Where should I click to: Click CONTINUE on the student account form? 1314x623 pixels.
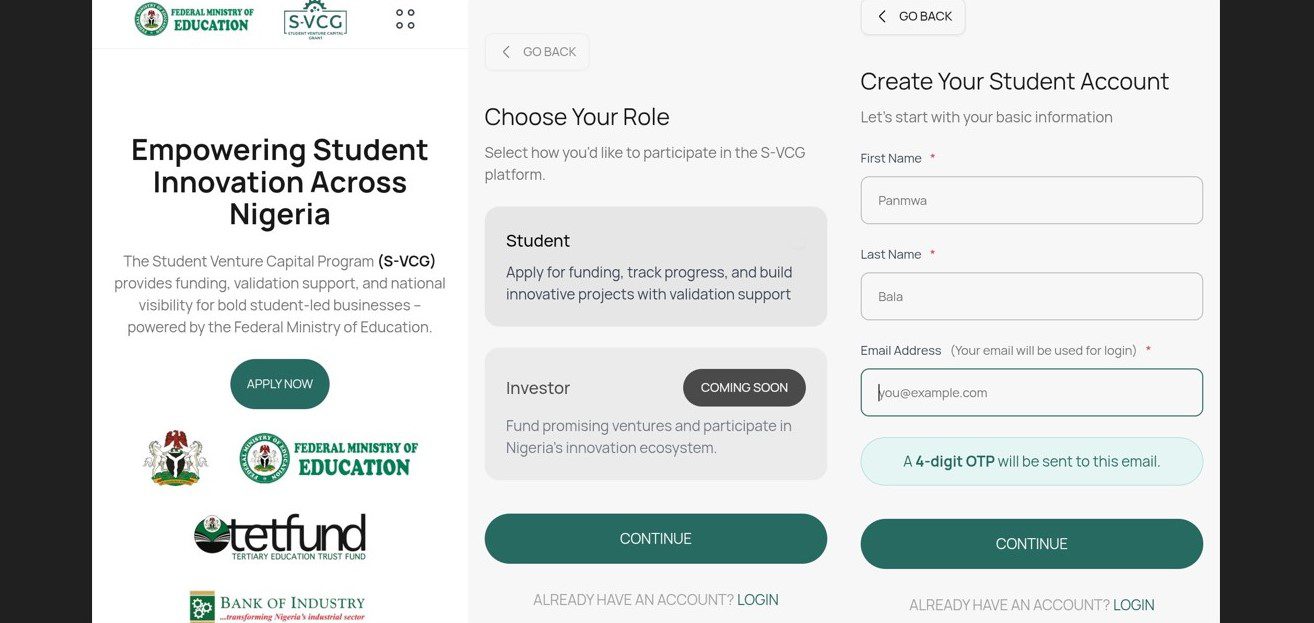1031,543
